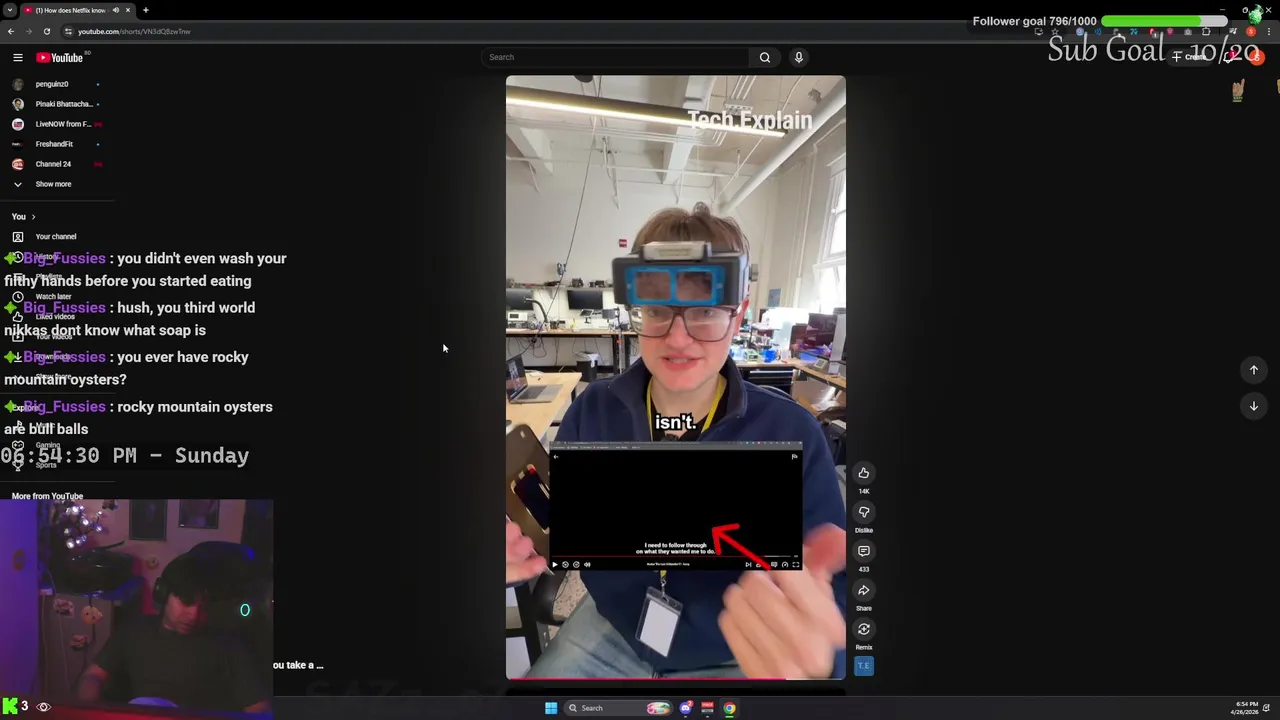Open the tab search dropdown arrow
Screen dimensions: 1280x720
click(9, 10)
